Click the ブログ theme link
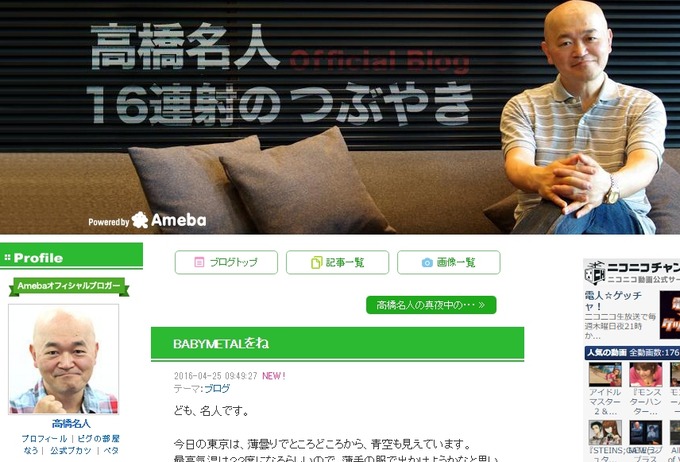The width and height of the screenshot is (680, 462). pyautogui.click(x=217, y=388)
